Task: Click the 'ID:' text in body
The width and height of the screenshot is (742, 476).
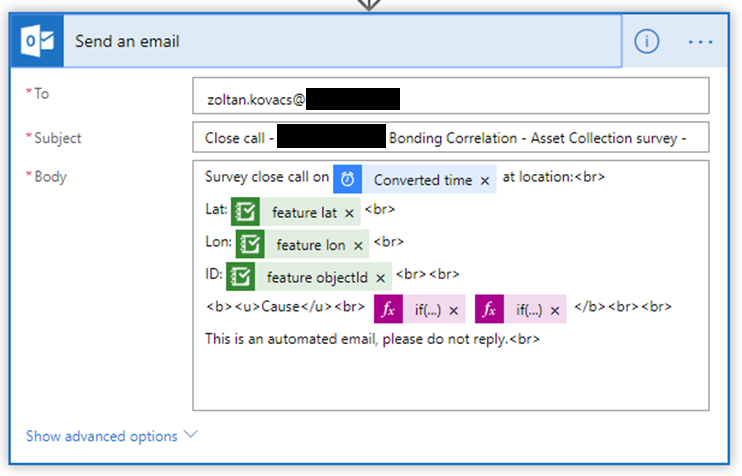Action: click(213, 273)
